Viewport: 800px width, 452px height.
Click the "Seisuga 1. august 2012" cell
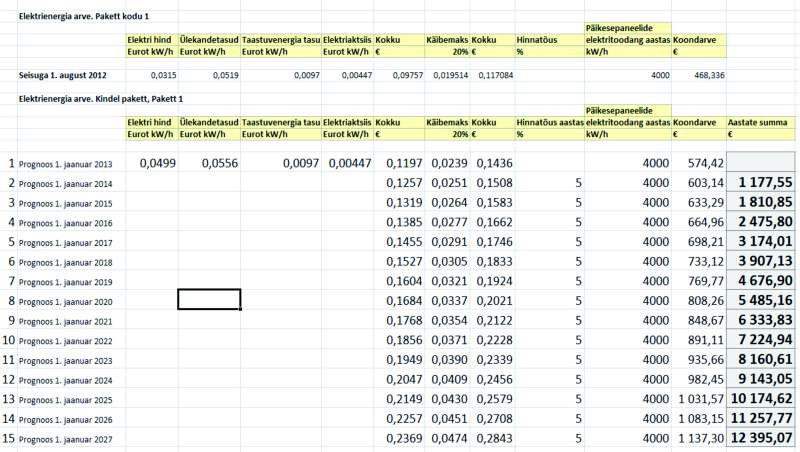pos(63,75)
